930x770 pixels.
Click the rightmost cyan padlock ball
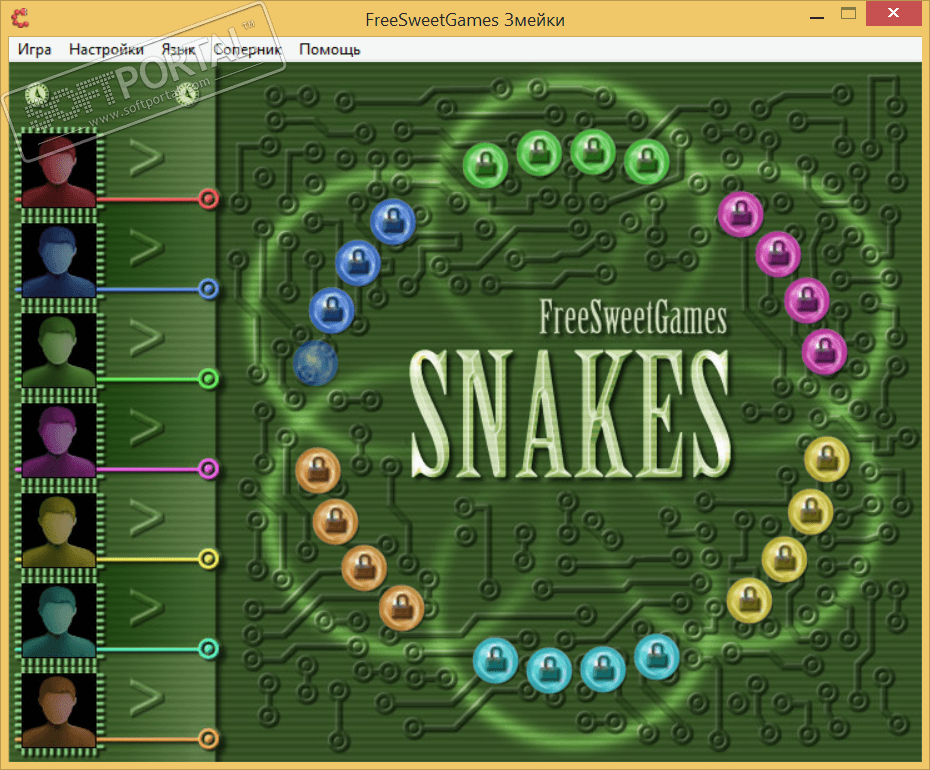point(657,657)
